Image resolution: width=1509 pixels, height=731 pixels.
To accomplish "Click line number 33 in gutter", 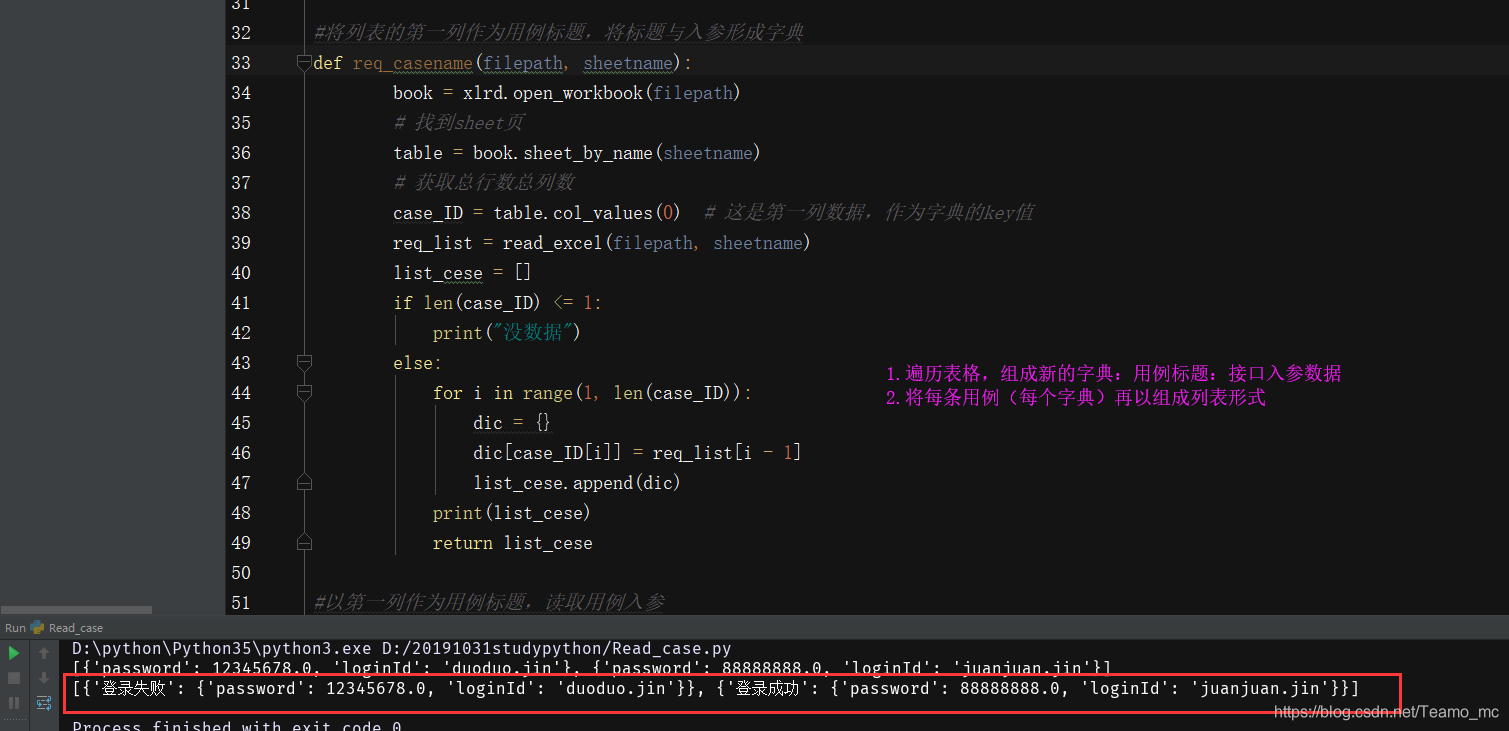I will pos(240,63).
